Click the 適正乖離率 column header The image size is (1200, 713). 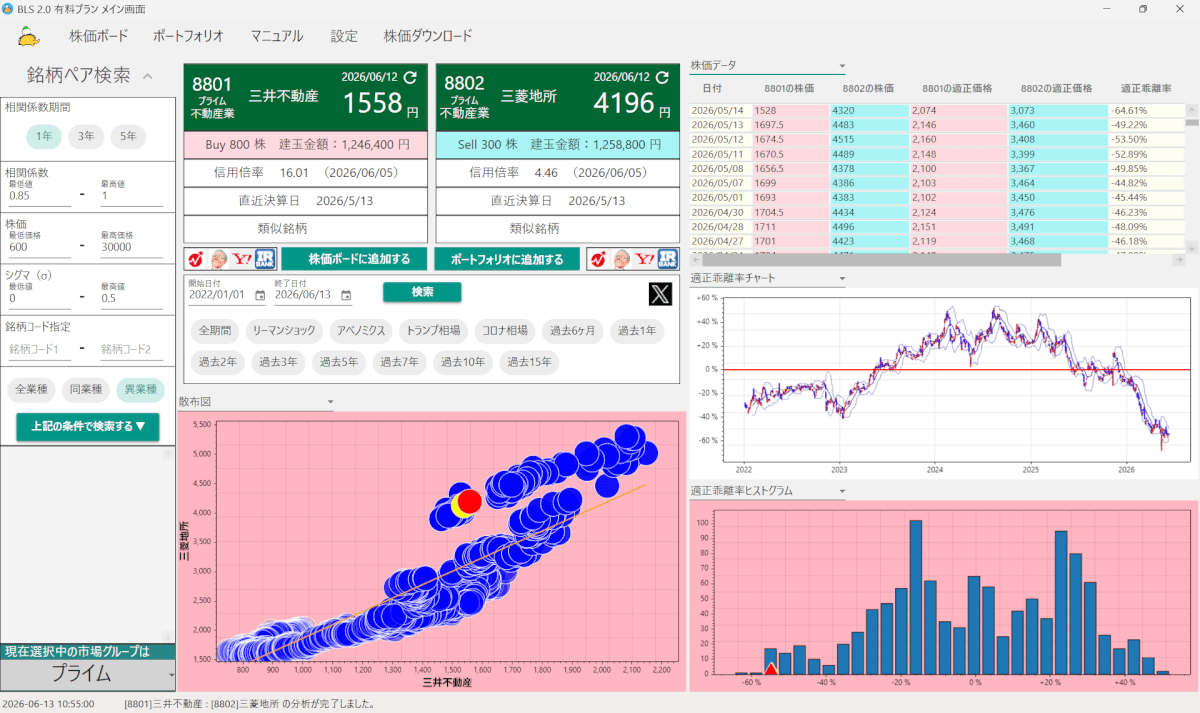1146,88
